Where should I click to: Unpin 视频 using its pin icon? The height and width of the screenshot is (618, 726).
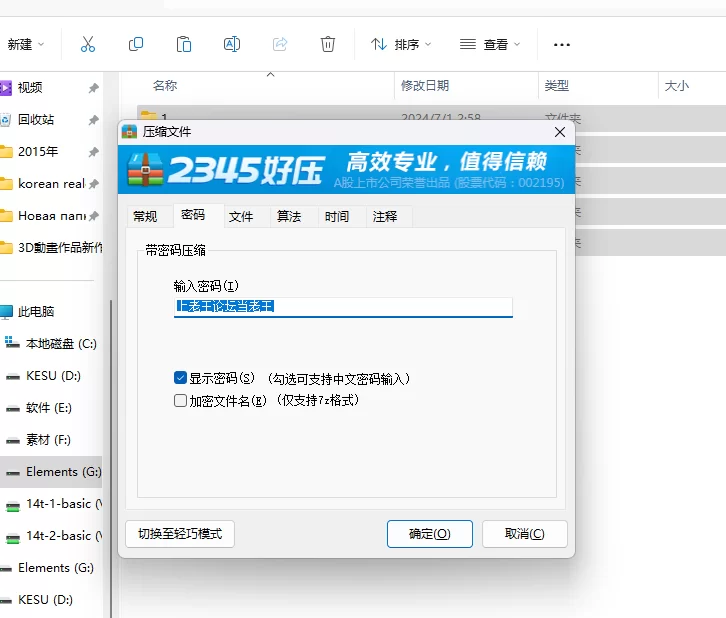94,87
